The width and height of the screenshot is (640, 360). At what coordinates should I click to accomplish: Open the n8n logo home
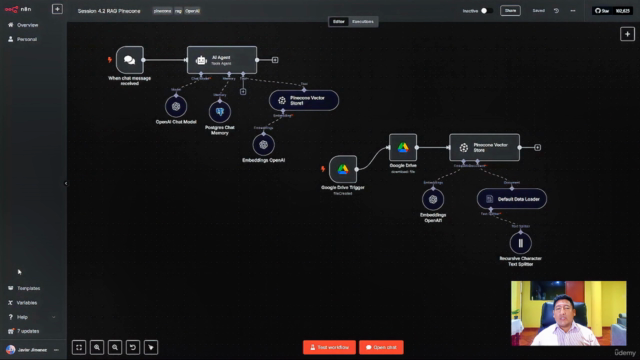18,9
